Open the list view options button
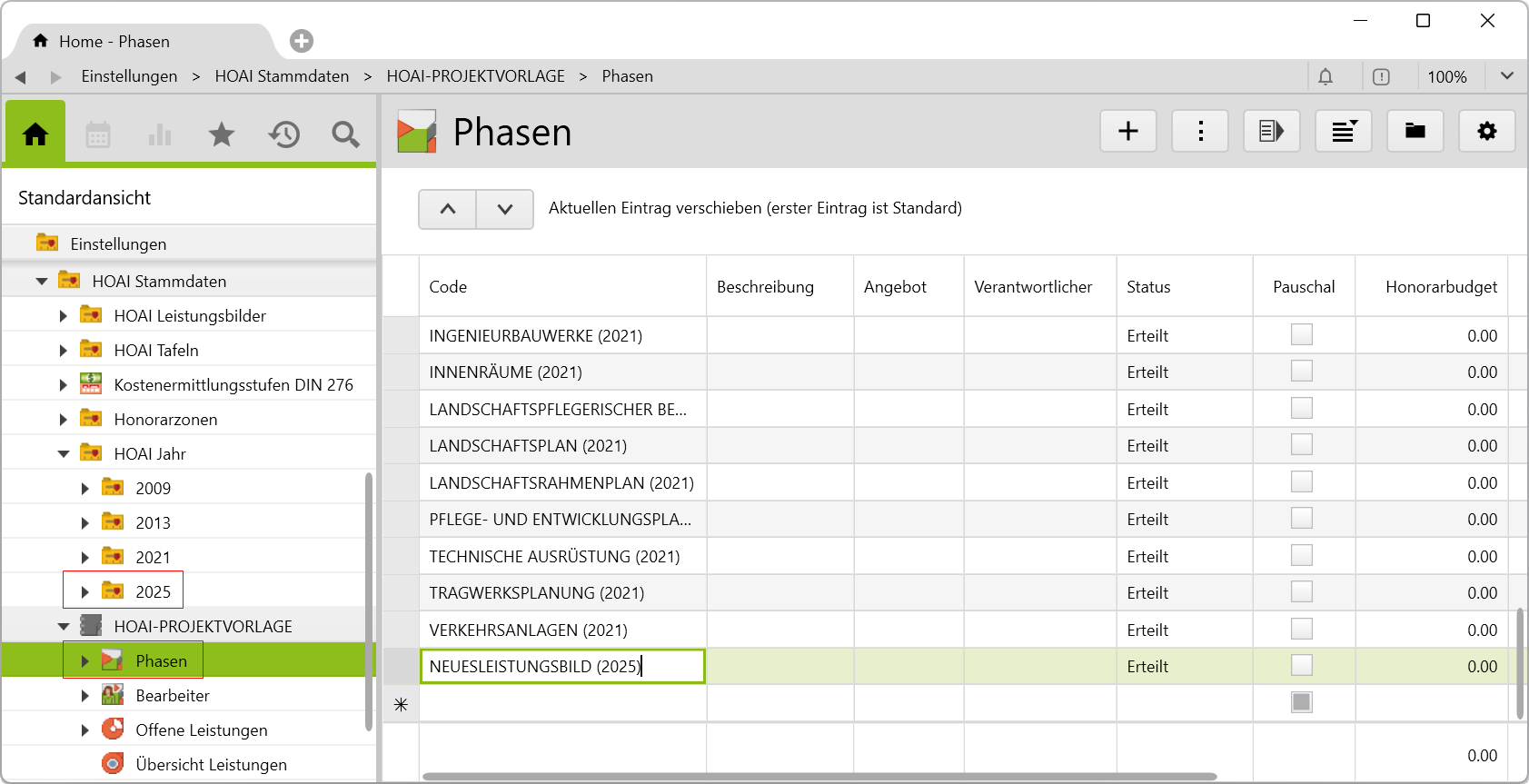The height and width of the screenshot is (784, 1529). coord(1344,131)
